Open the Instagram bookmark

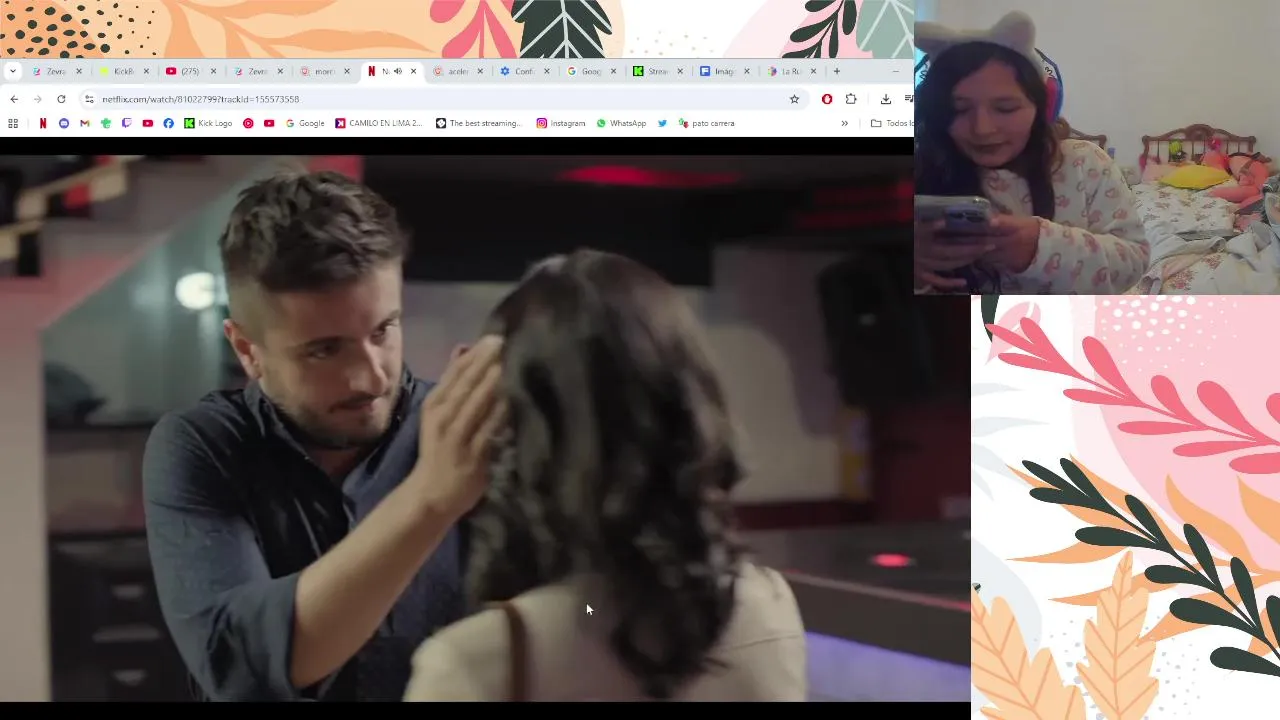tap(561, 123)
